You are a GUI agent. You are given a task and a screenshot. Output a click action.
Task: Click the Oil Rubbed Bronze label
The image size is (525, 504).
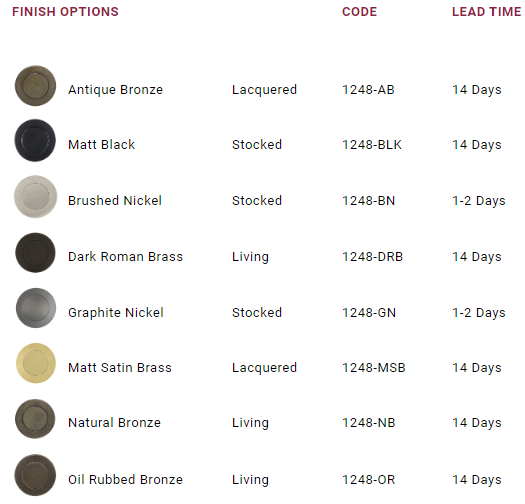pyautogui.click(x=126, y=480)
